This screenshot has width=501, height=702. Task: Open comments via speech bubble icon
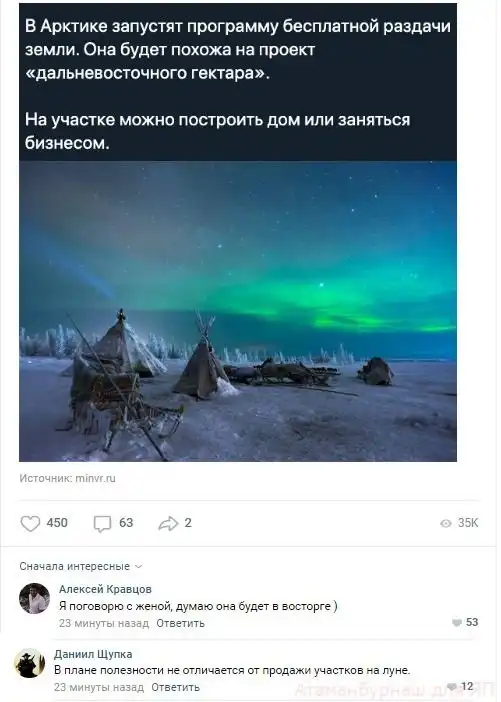(102, 523)
